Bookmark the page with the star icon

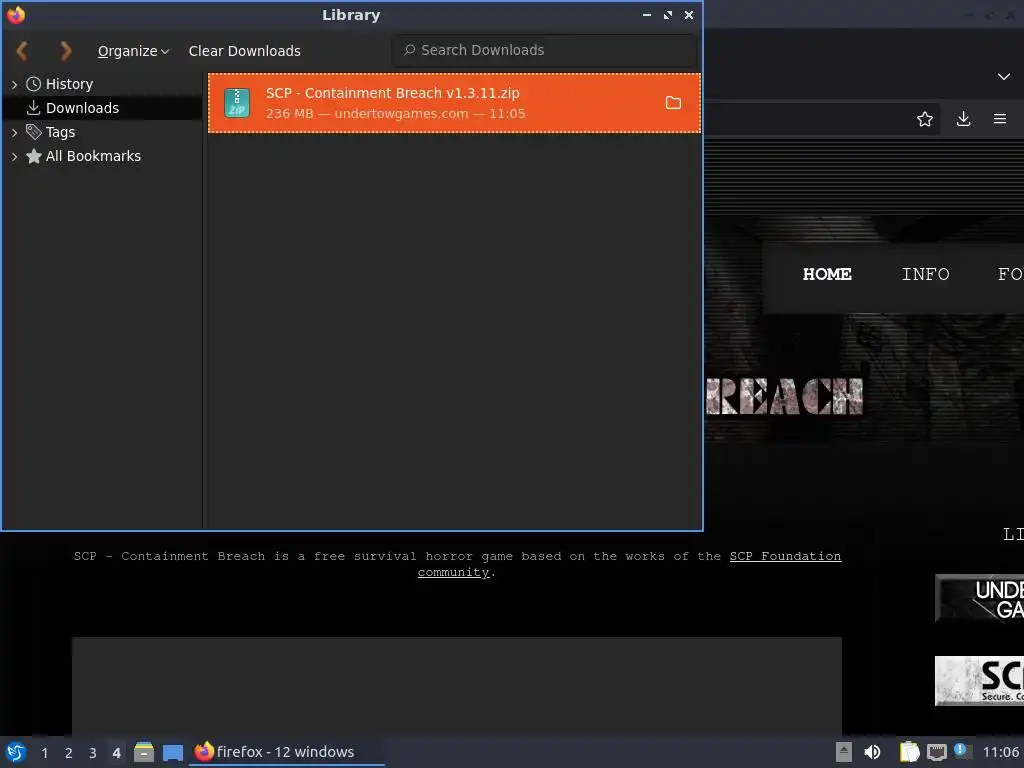tap(924, 119)
